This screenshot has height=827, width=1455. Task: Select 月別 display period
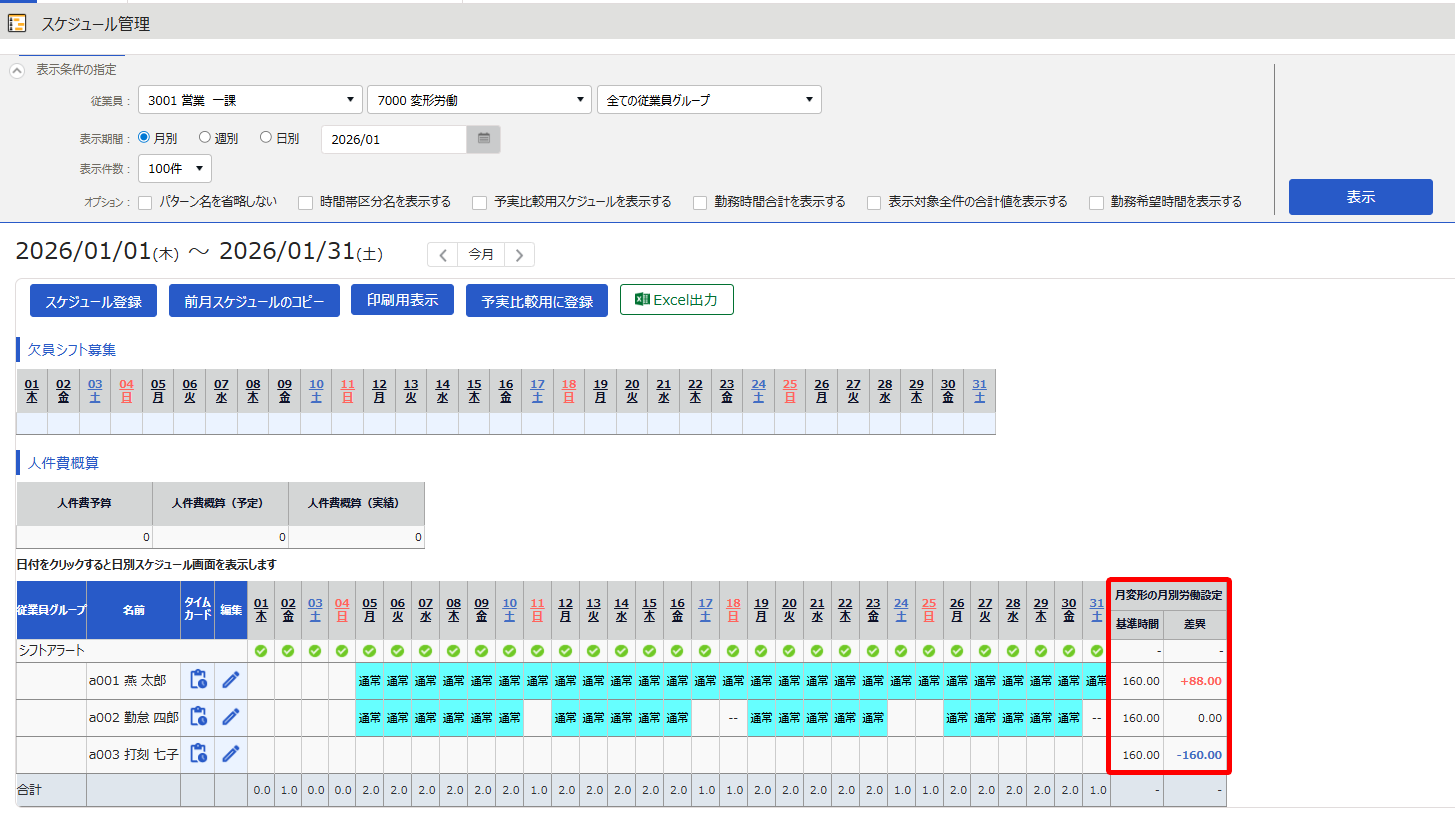[x=144, y=138]
